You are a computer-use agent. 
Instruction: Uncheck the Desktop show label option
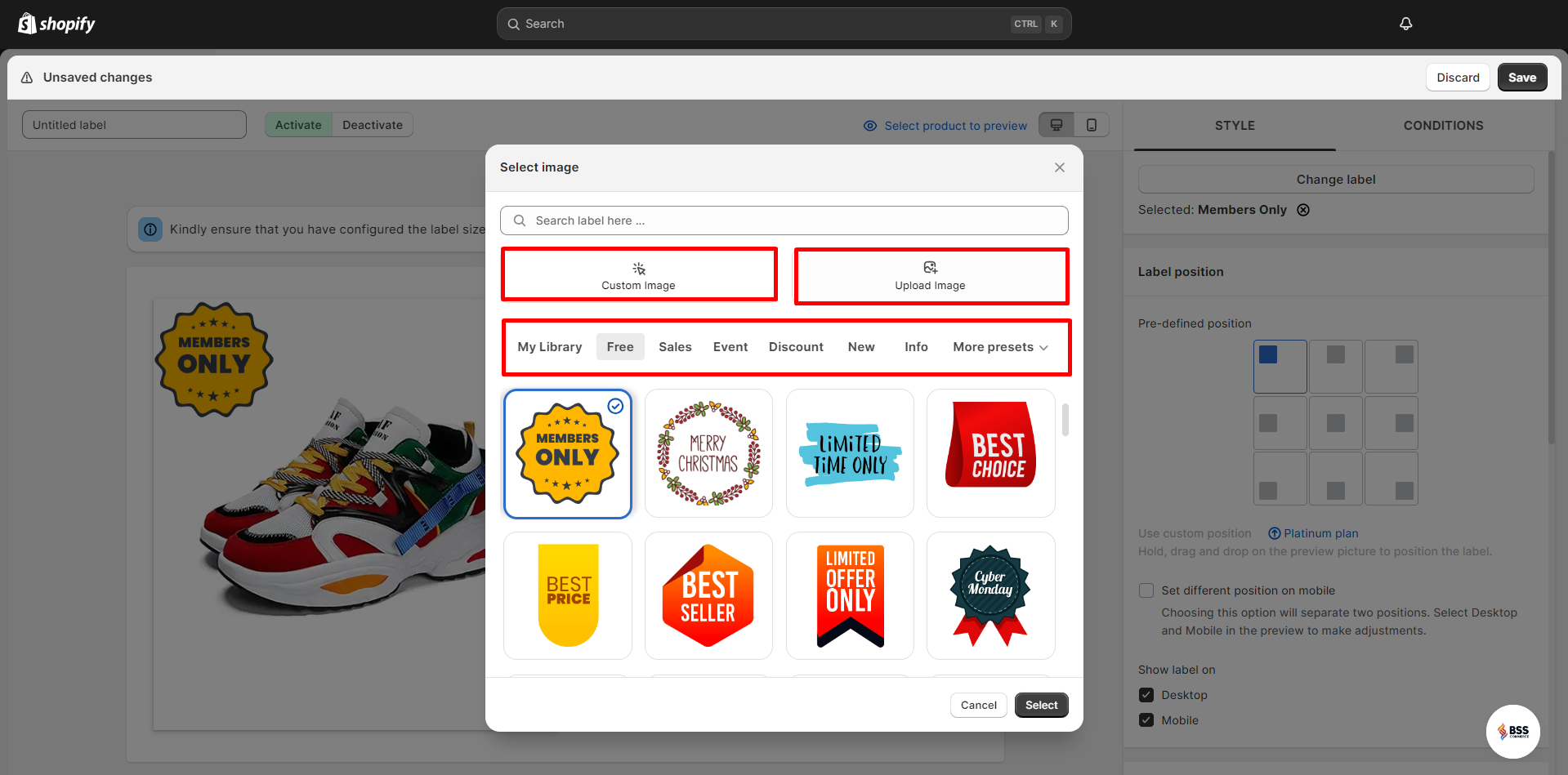tap(1146, 694)
